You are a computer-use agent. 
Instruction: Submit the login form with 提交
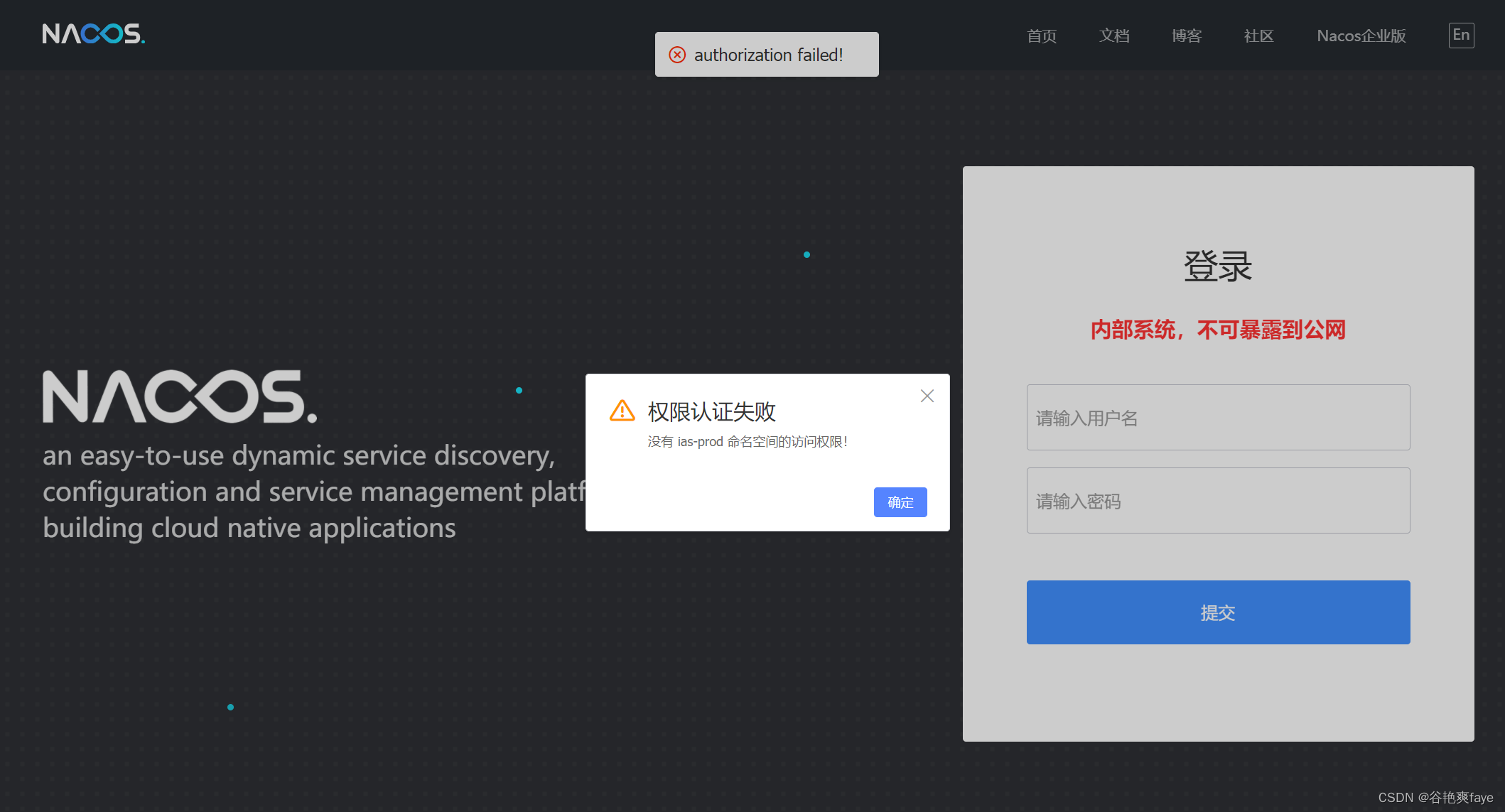1217,612
